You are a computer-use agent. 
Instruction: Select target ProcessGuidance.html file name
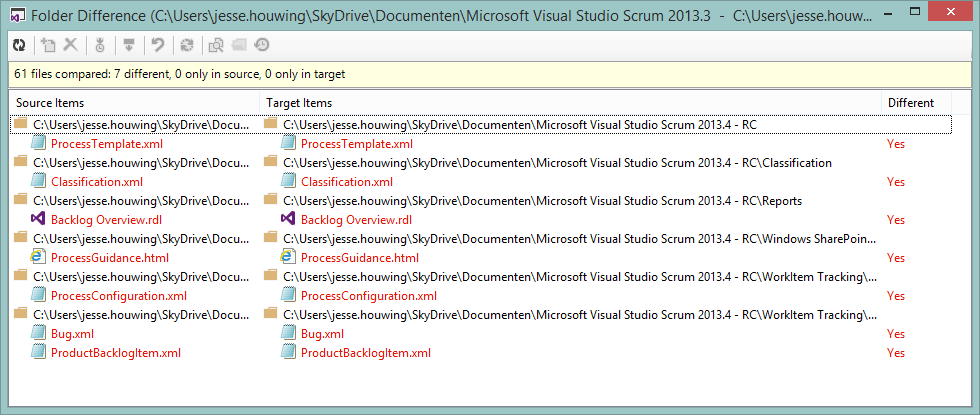pos(360,258)
